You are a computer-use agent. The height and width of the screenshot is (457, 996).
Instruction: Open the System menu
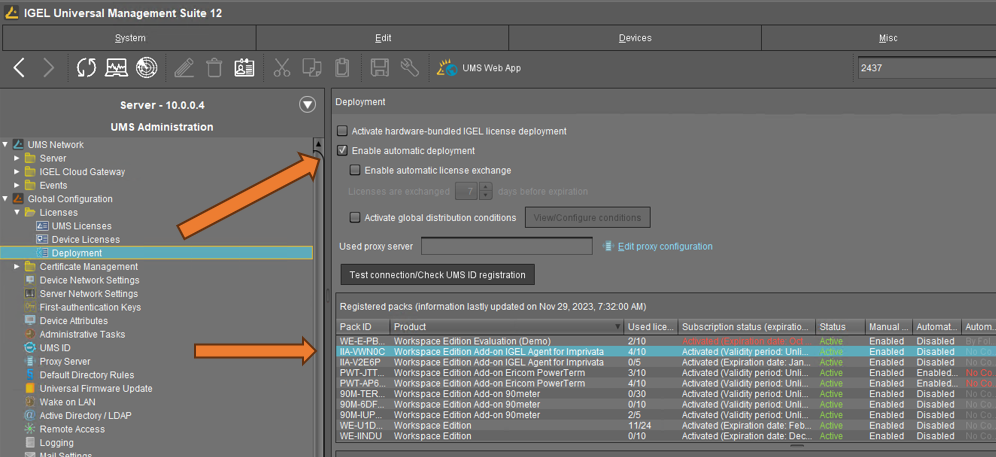[x=130, y=38]
